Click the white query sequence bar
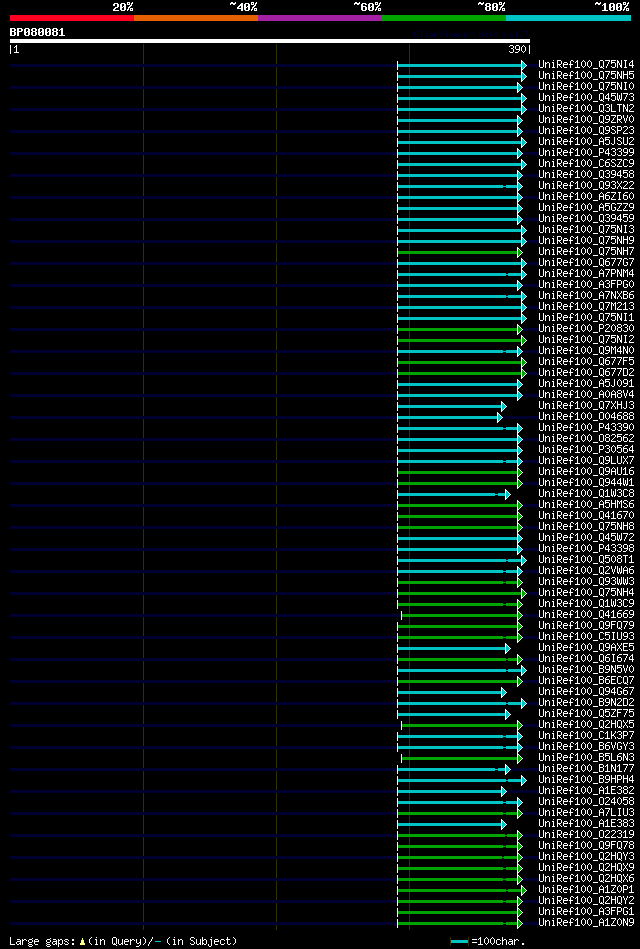Viewport: 640px width, 949px height. click(x=269, y=41)
